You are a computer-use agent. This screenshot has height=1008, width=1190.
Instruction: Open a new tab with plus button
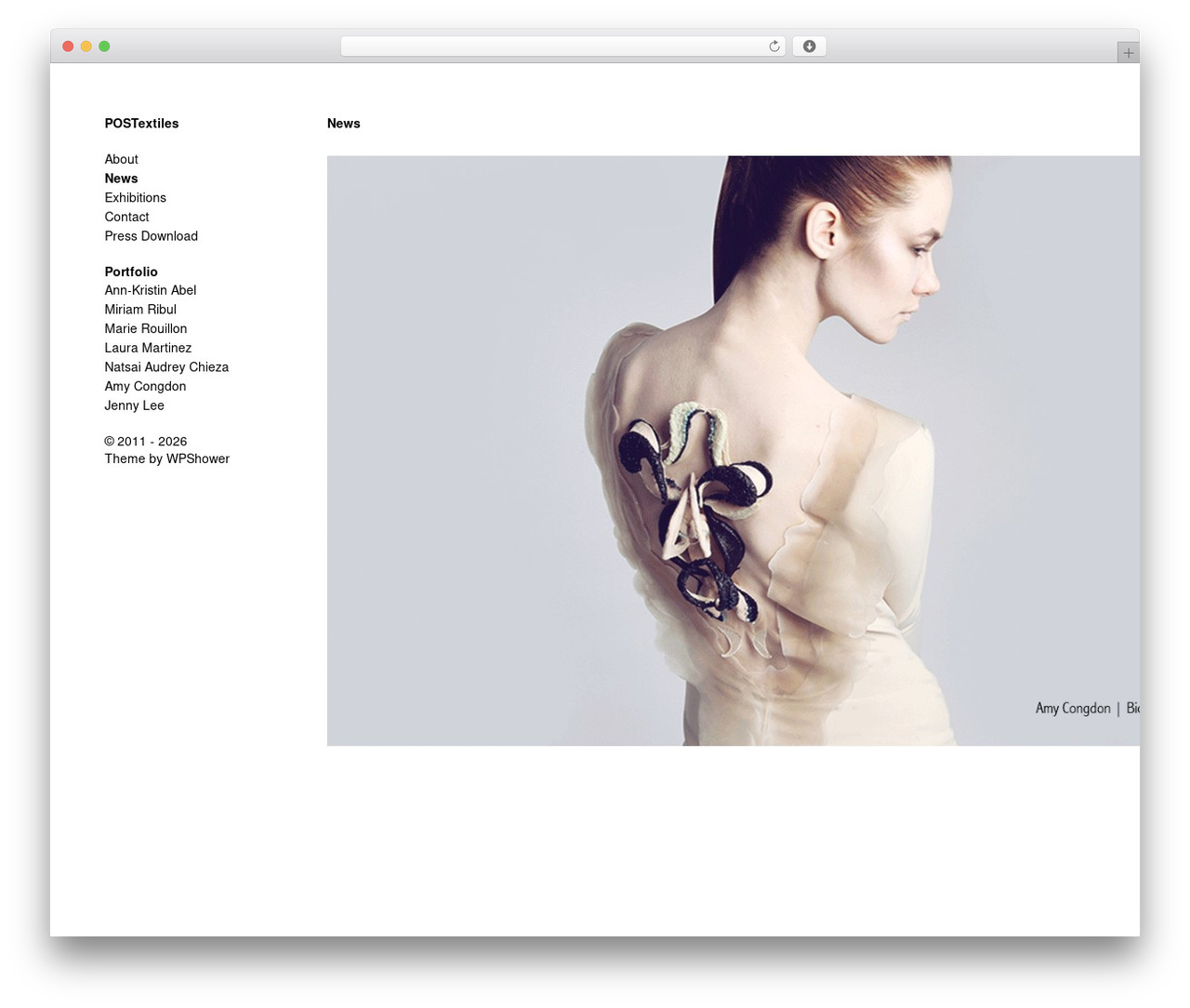(x=1128, y=53)
